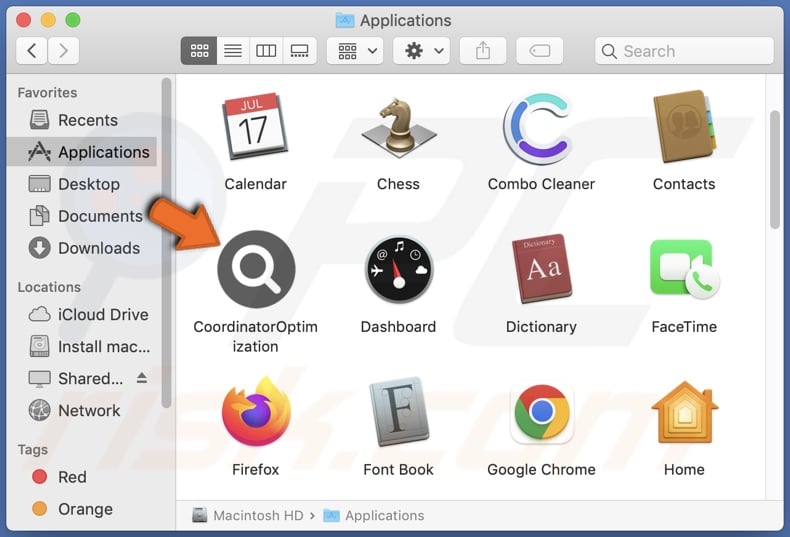Select the FaceTime app icon
This screenshot has width=790, height=537.
pyautogui.click(x=685, y=269)
